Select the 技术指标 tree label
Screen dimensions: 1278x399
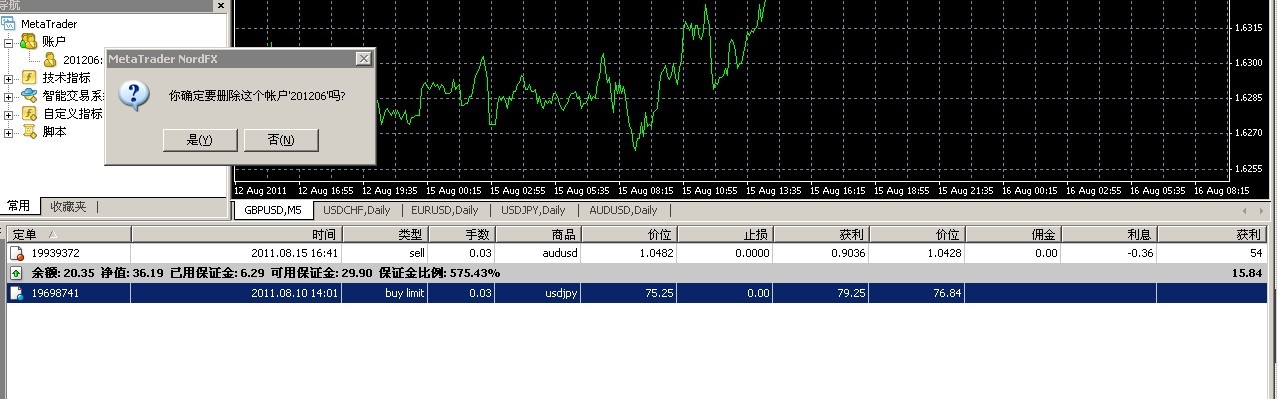tap(66, 78)
